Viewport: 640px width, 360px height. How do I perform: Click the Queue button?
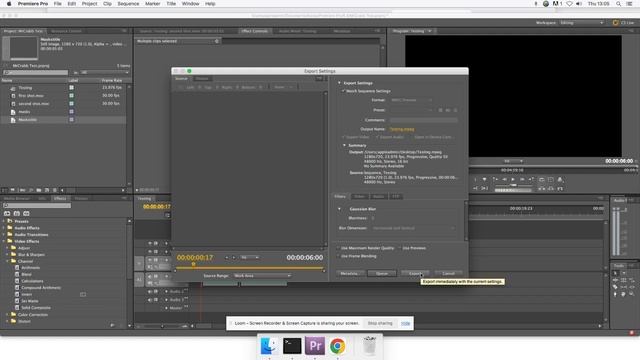(x=382, y=273)
